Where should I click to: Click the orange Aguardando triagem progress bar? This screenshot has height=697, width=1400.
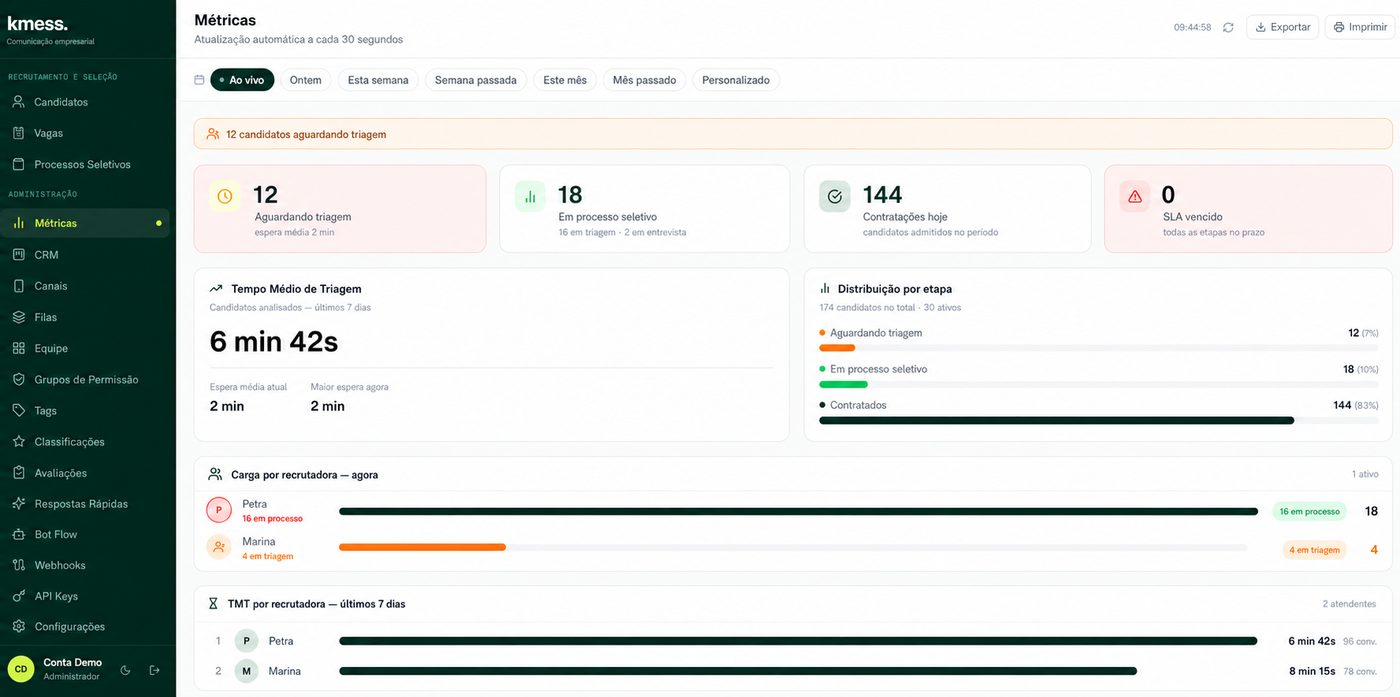pyautogui.click(x=837, y=348)
